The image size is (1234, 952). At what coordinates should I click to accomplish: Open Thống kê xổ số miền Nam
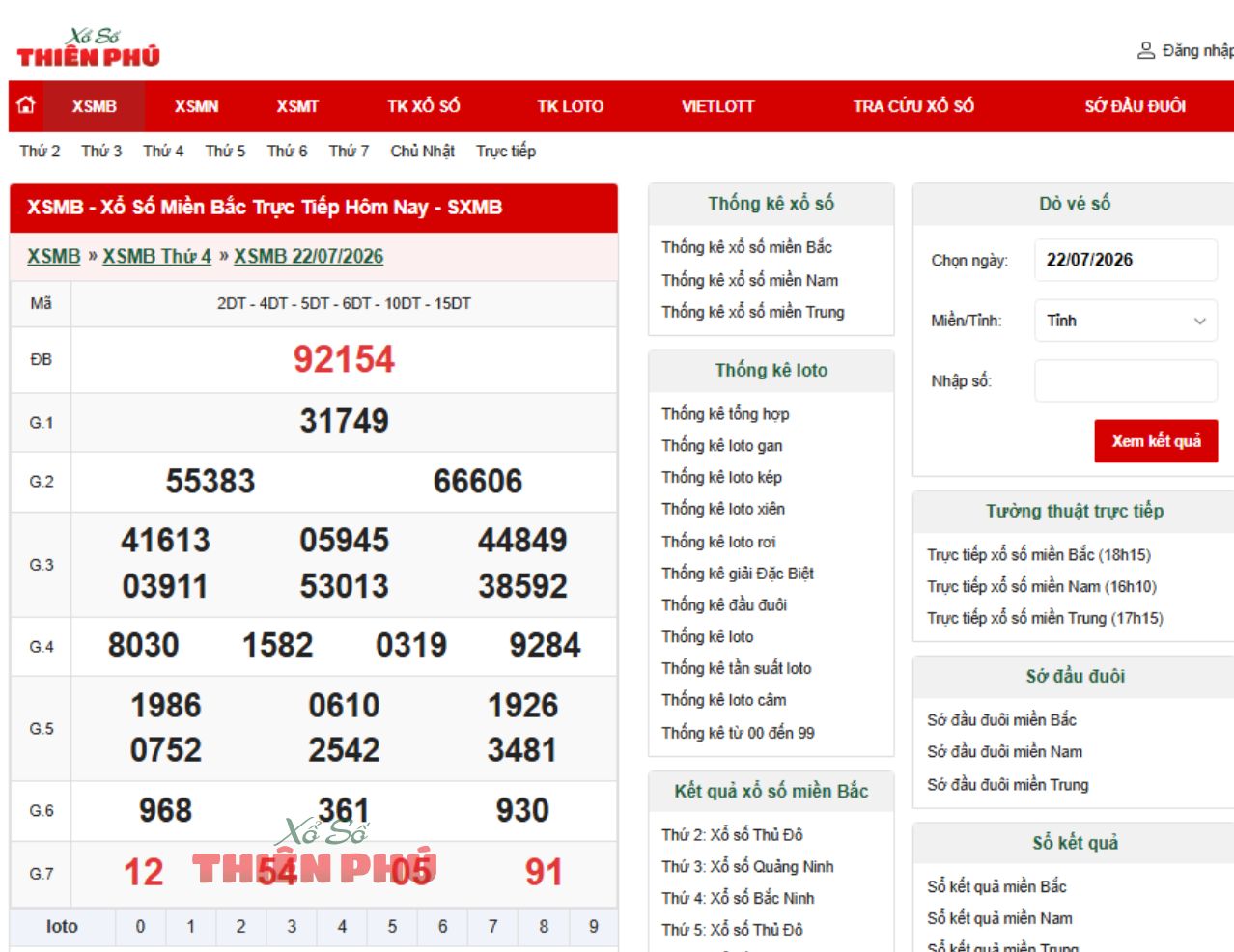pyautogui.click(x=749, y=280)
